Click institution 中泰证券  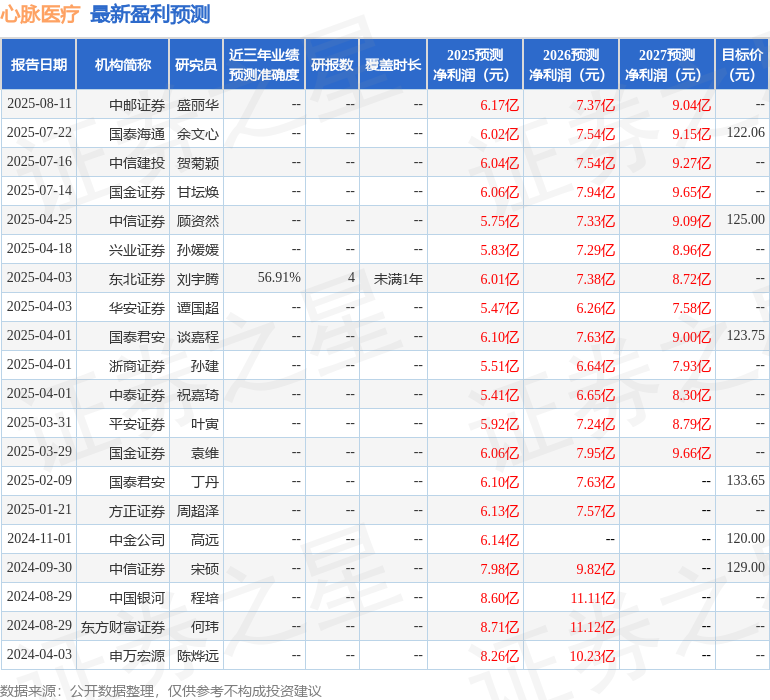coord(137,395)
